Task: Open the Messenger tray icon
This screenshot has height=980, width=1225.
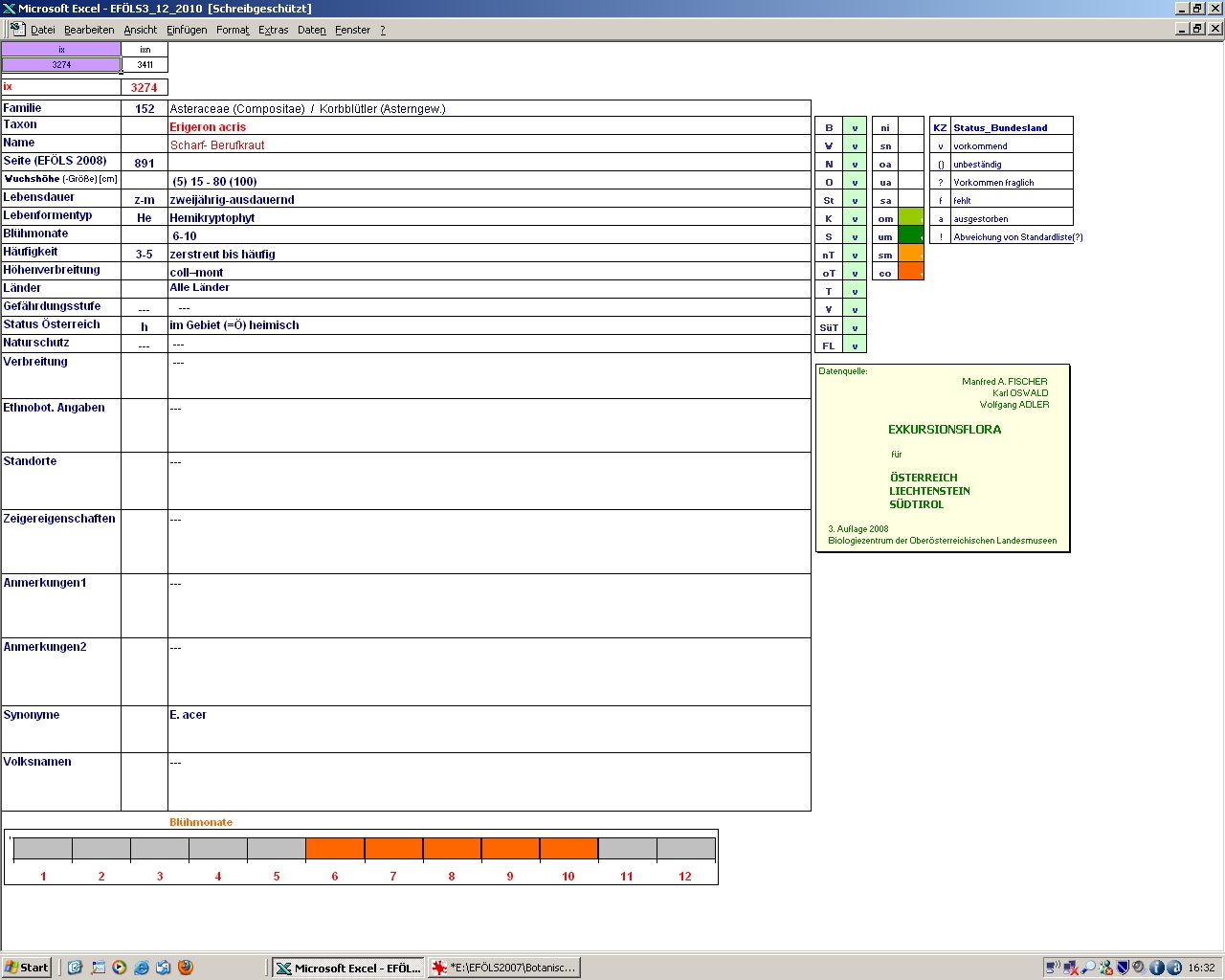Action: pos(1105,968)
